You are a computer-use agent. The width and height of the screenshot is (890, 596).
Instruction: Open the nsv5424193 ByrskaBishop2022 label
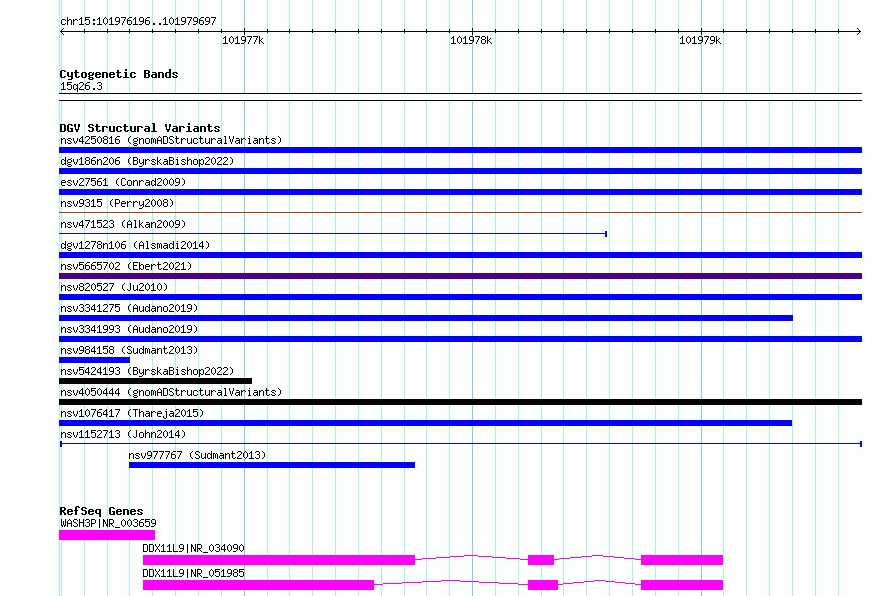point(147,371)
